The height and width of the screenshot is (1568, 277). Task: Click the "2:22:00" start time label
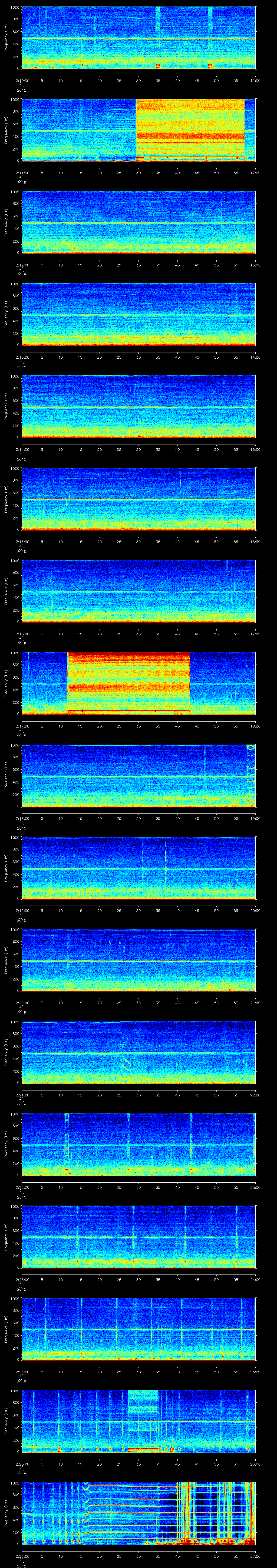tap(22, 1187)
